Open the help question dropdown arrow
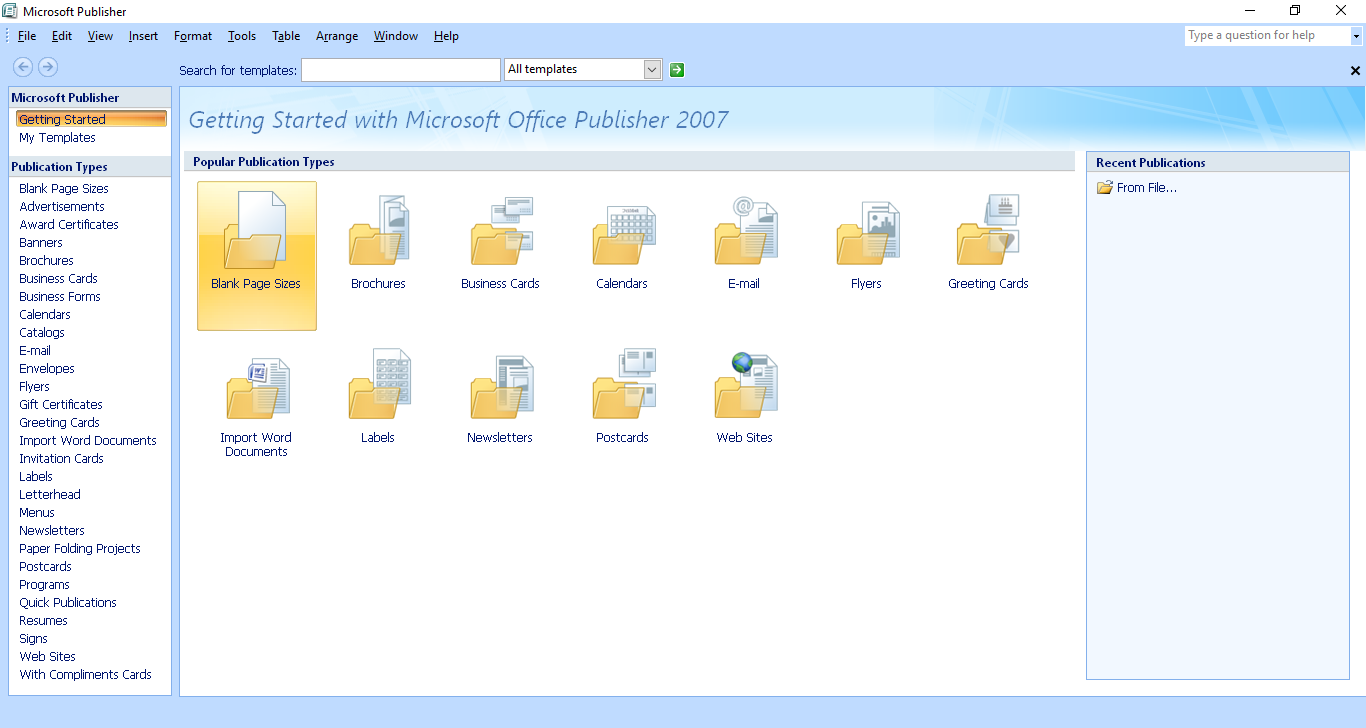 tap(1356, 36)
